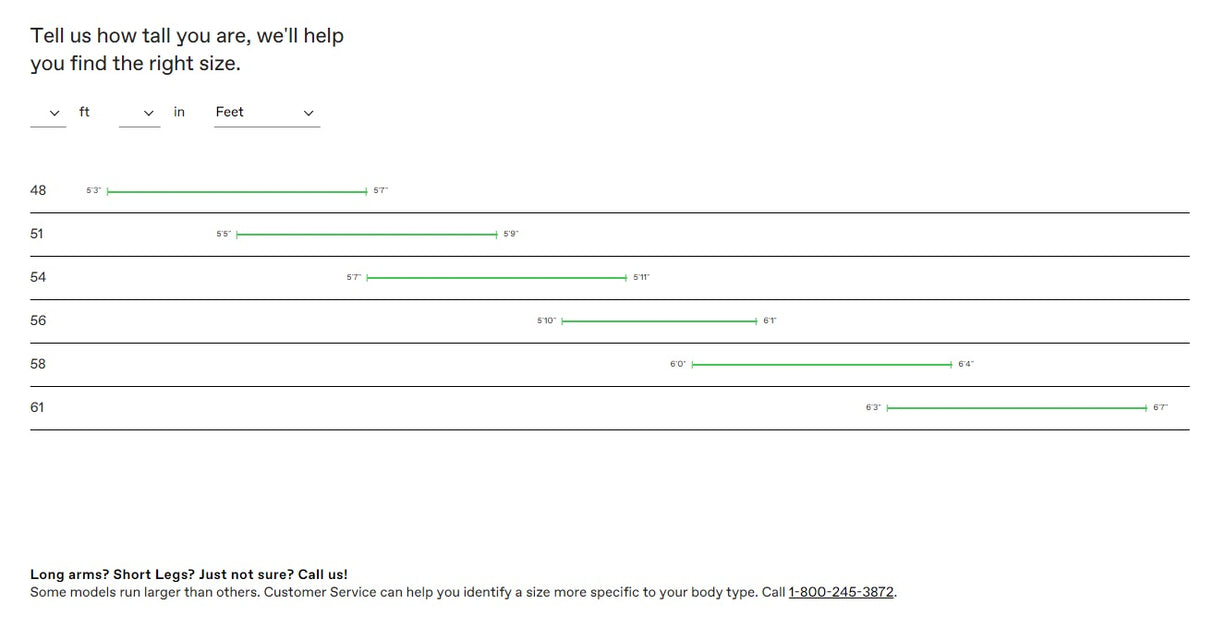
Task: Select the size 51 row label
Action: pyautogui.click(x=37, y=234)
